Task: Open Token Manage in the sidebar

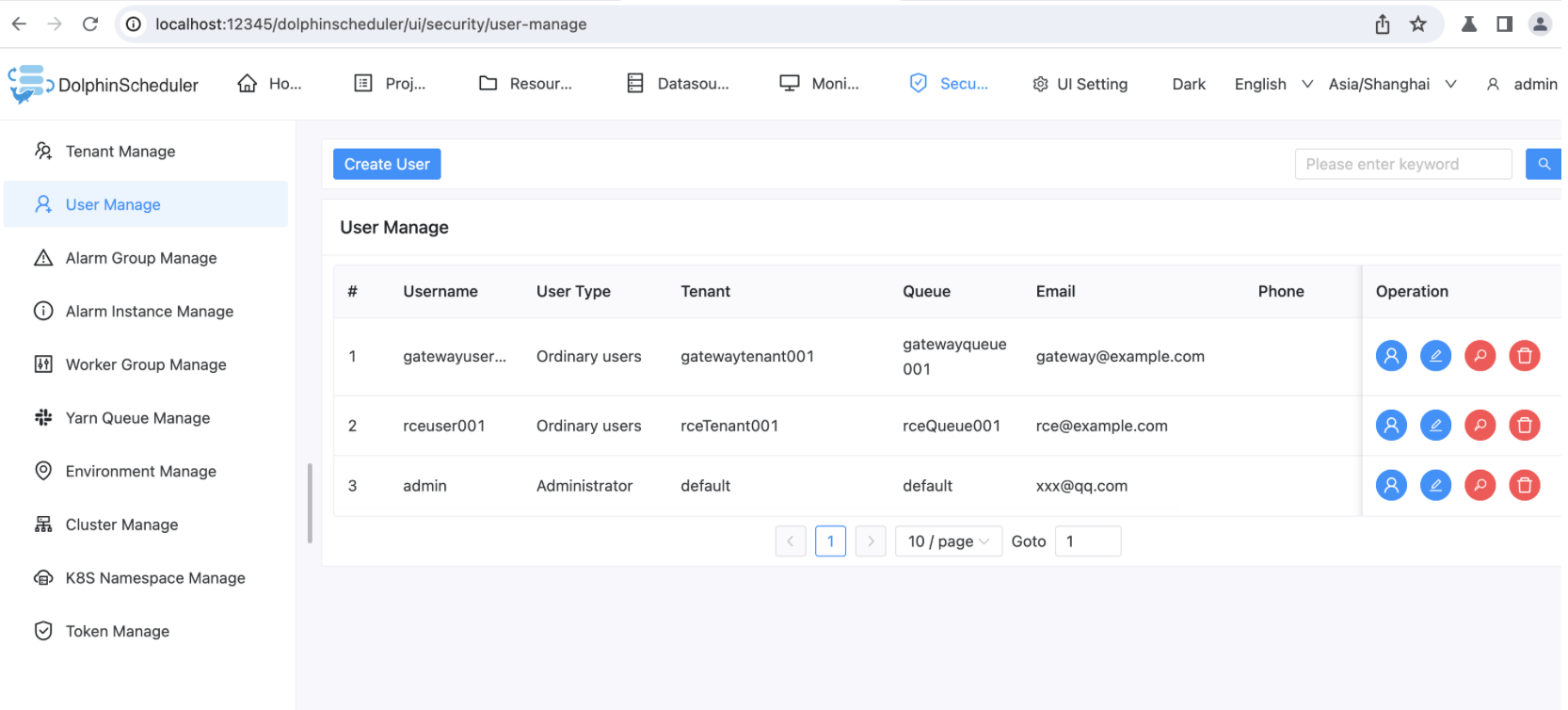Action: pos(118,632)
